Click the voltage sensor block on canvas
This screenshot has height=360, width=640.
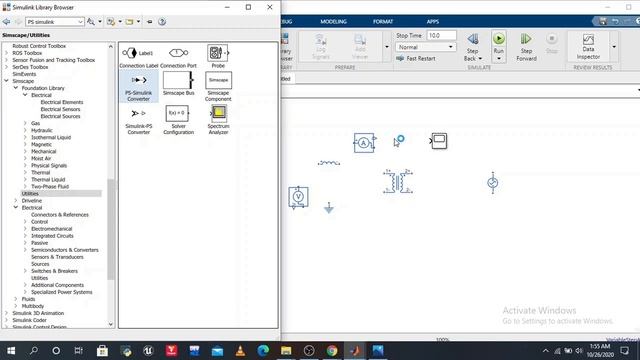coord(298,198)
